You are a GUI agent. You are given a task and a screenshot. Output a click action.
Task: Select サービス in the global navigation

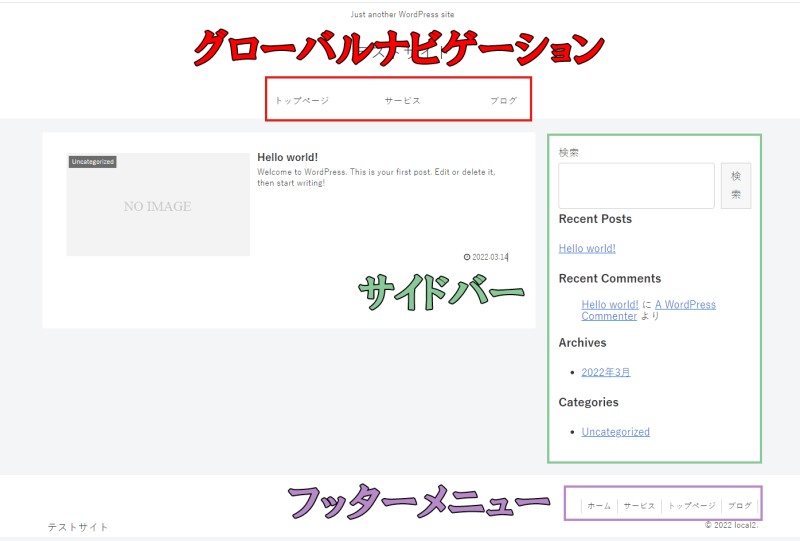point(402,101)
